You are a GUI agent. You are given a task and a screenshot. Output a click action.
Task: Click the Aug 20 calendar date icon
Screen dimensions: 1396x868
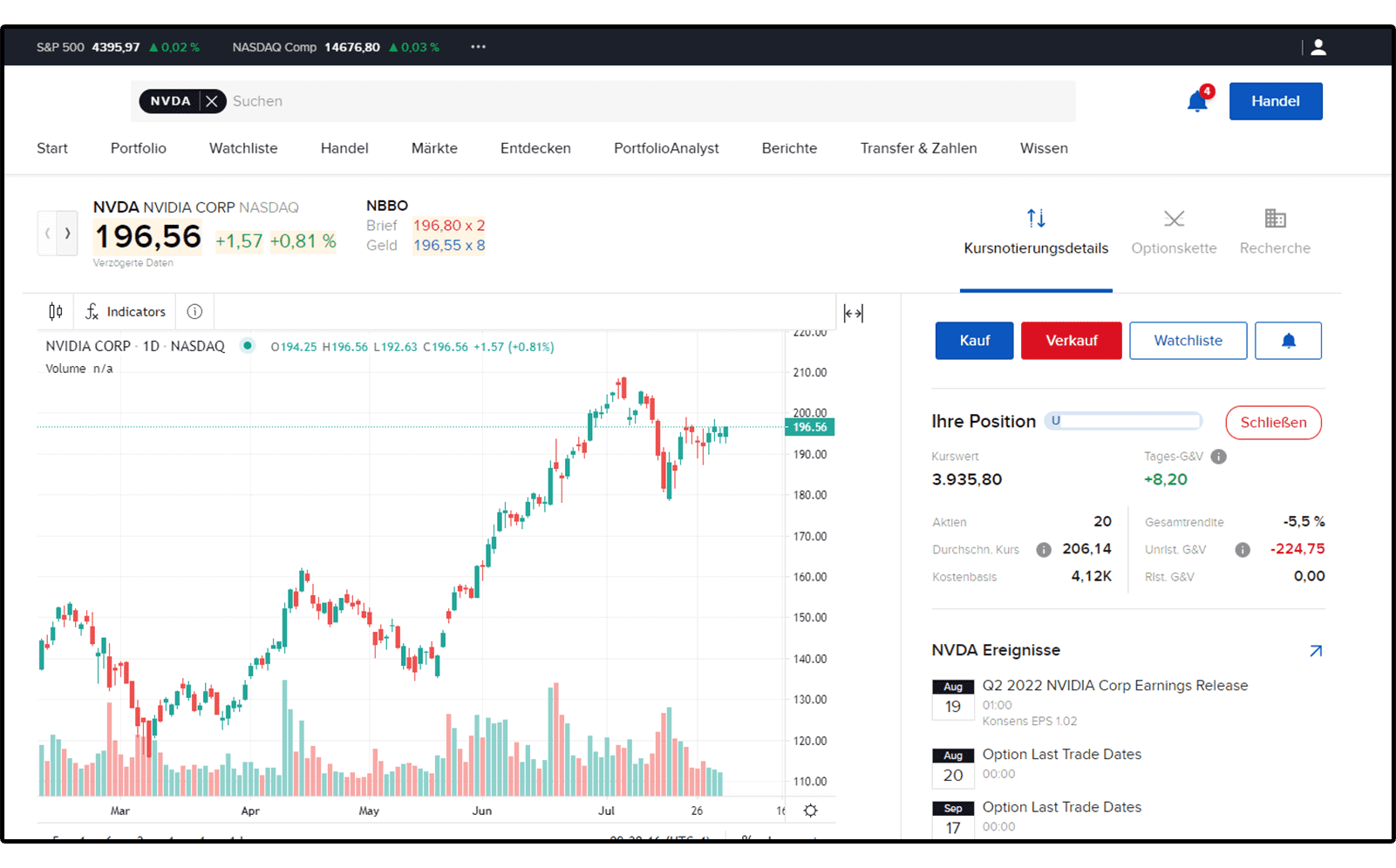(953, 768)
